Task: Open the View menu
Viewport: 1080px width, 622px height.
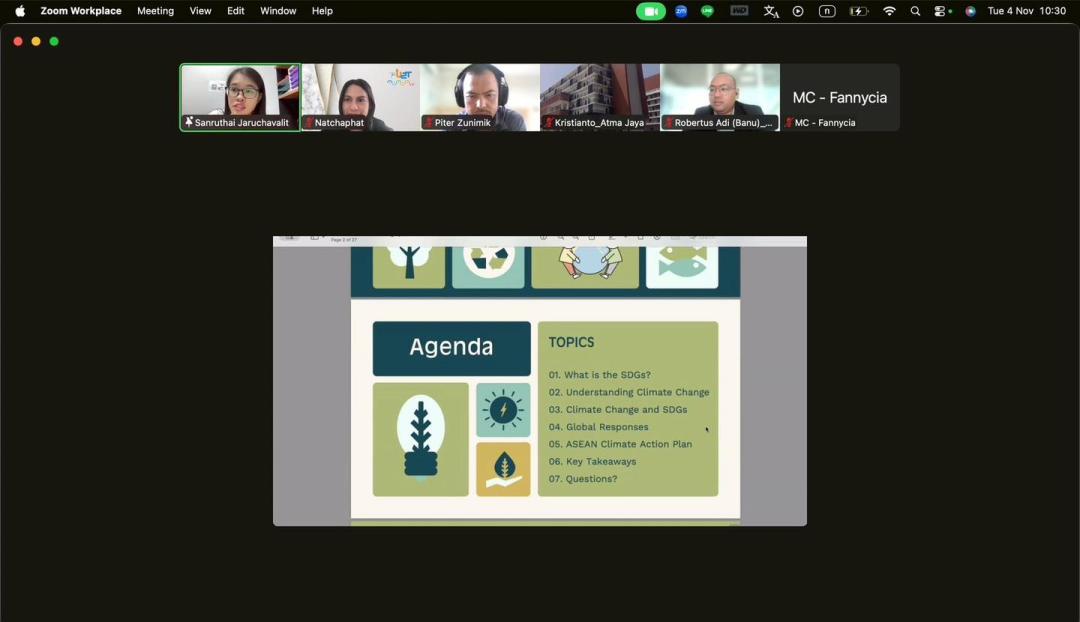Action: point(200,11)
